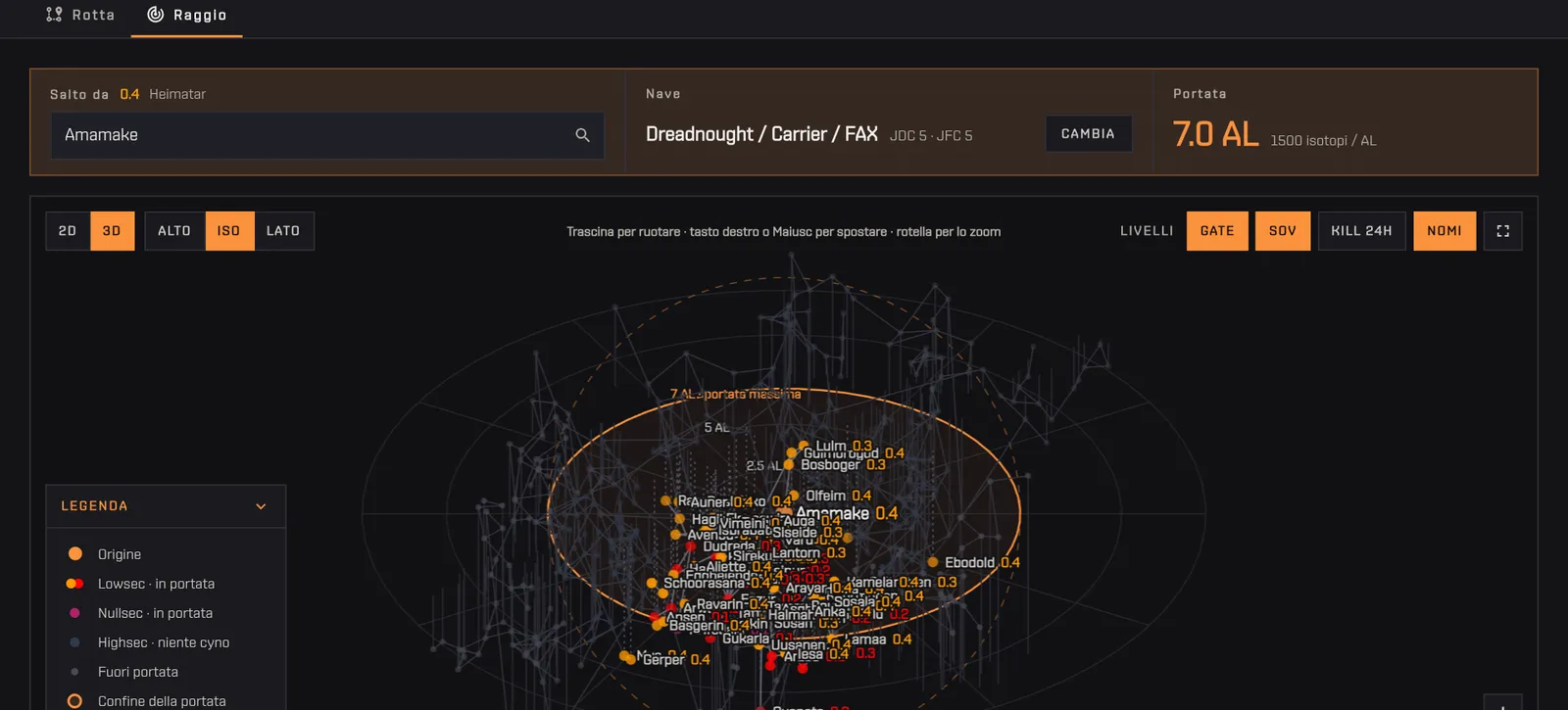
Task: Click the Raggio radius icon
Action: point(155,15)
